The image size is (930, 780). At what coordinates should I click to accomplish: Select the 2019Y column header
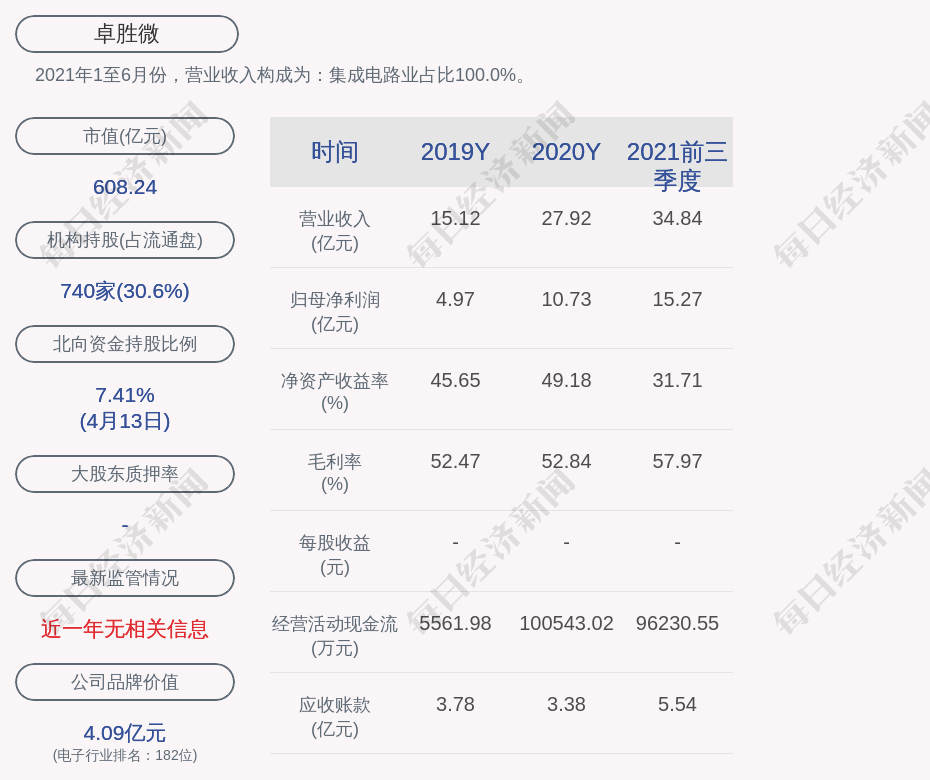tap(455, 152)
